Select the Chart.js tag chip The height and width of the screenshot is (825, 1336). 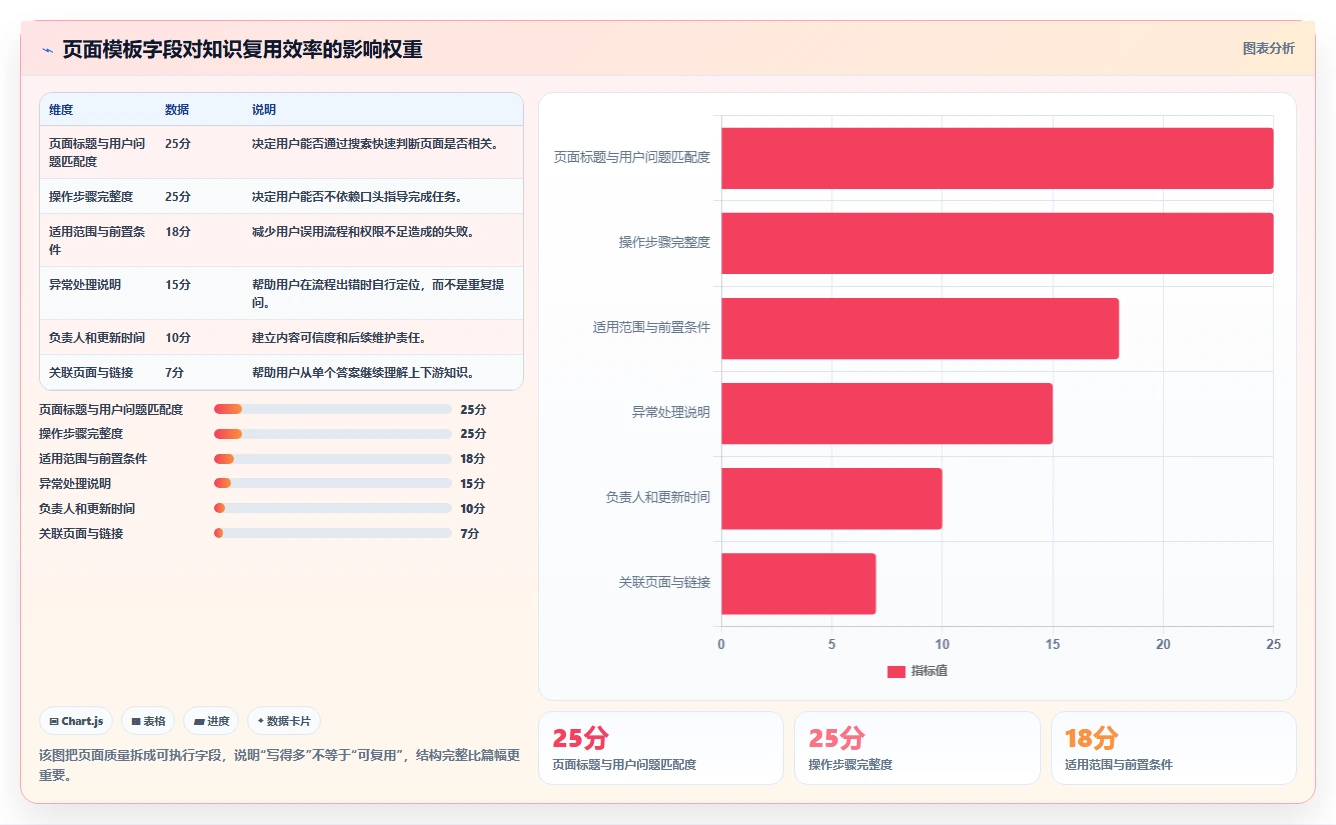click(x=76, y=721)
